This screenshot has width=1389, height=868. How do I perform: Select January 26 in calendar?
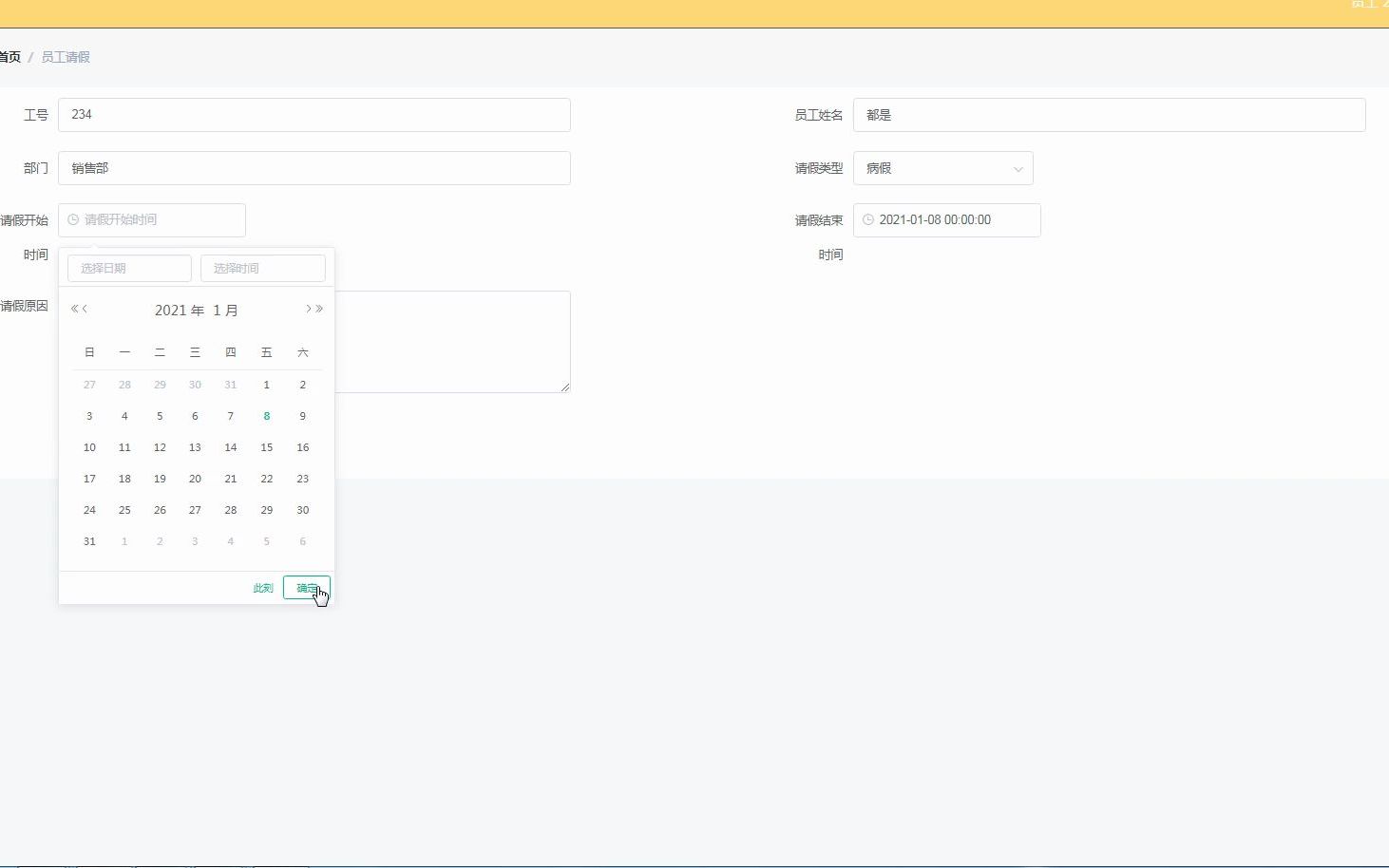point(160,510)
